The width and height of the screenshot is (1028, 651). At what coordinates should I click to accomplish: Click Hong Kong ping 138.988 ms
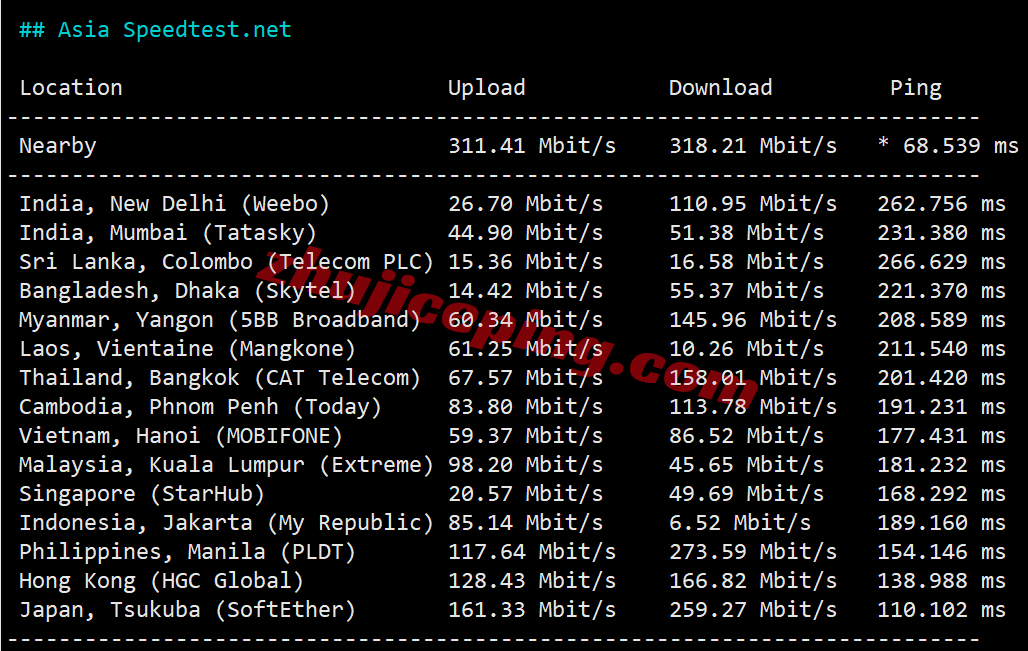941,581
